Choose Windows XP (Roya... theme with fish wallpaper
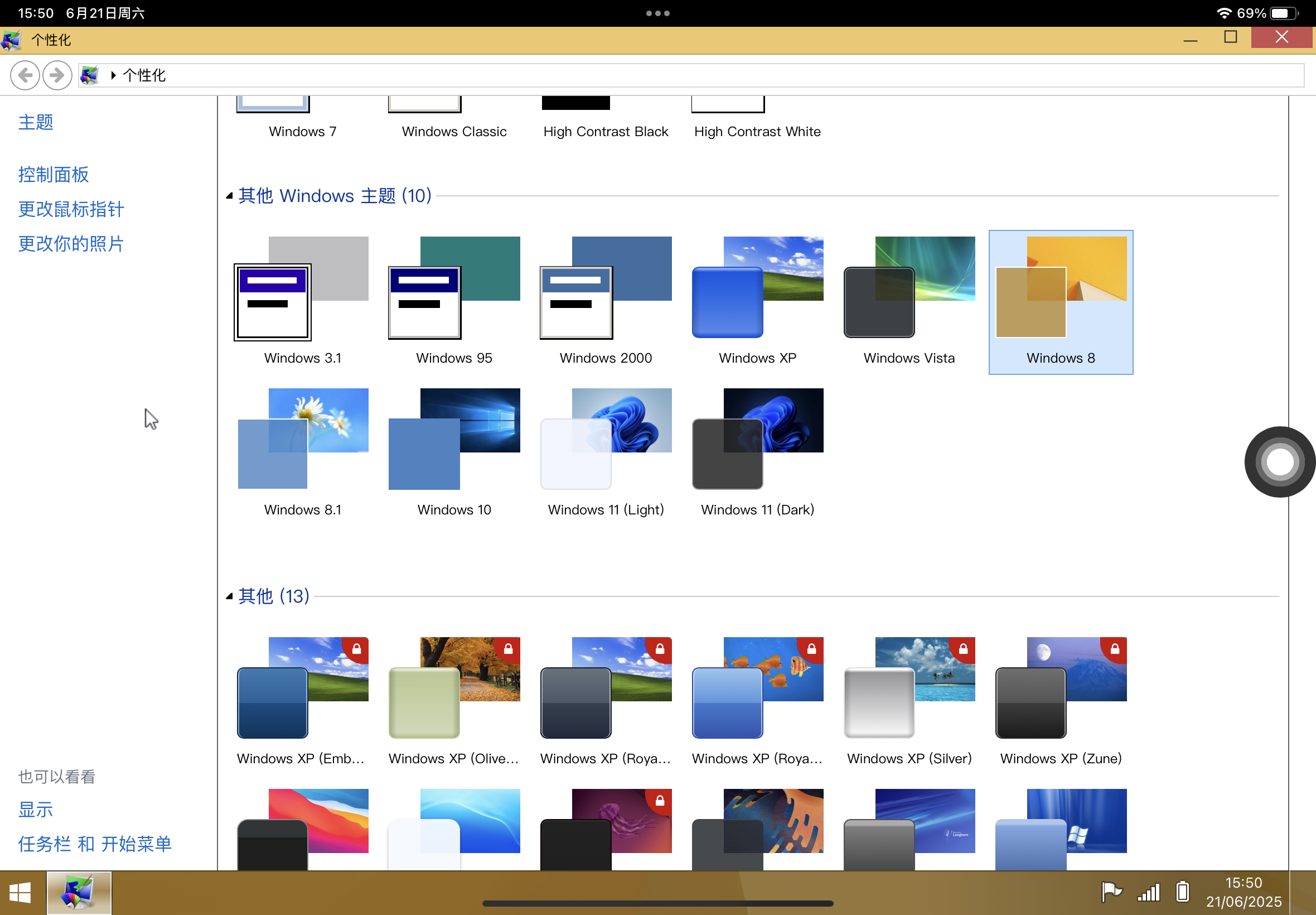The width and height of the screenshot is (1316, 915). click(x=757, y=702)
